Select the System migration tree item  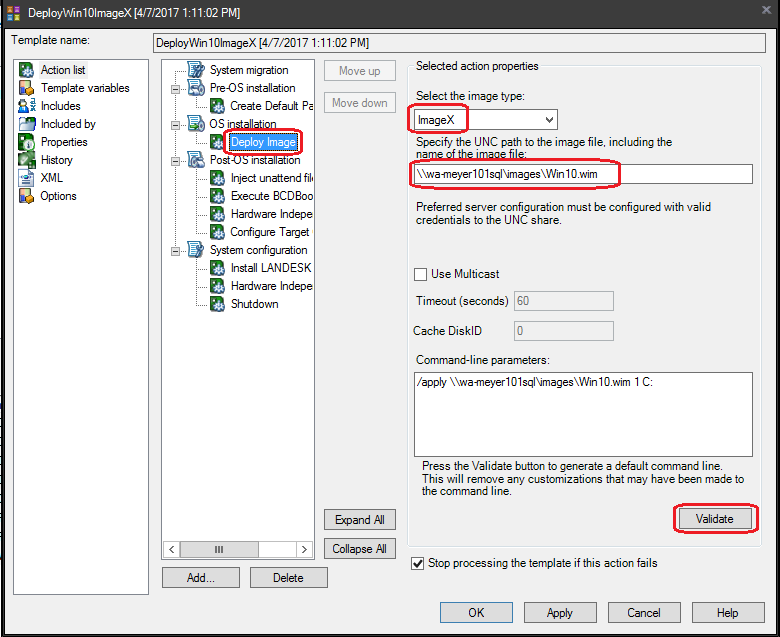tap(249, 70)
